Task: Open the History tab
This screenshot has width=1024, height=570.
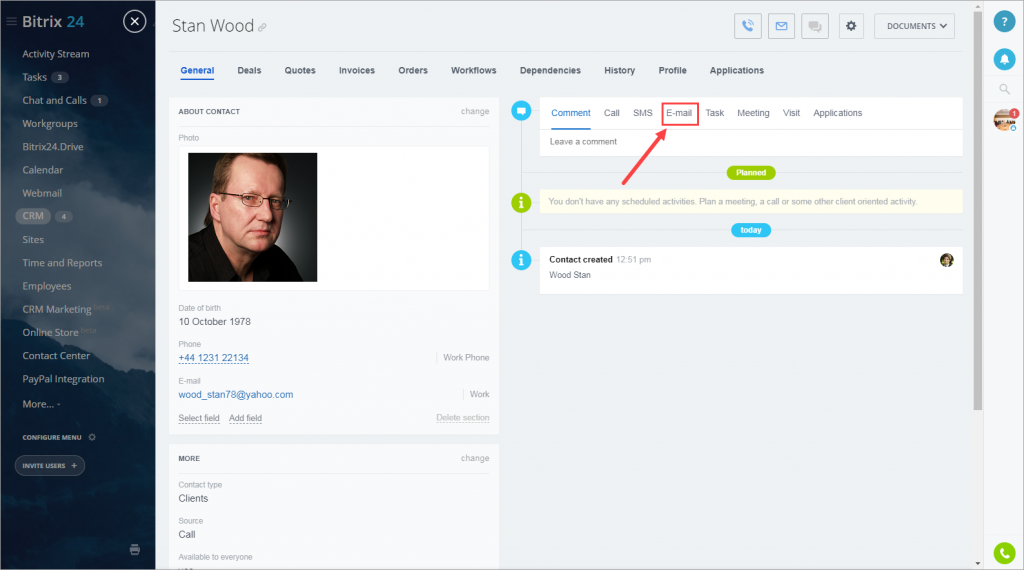Action: 619,71
